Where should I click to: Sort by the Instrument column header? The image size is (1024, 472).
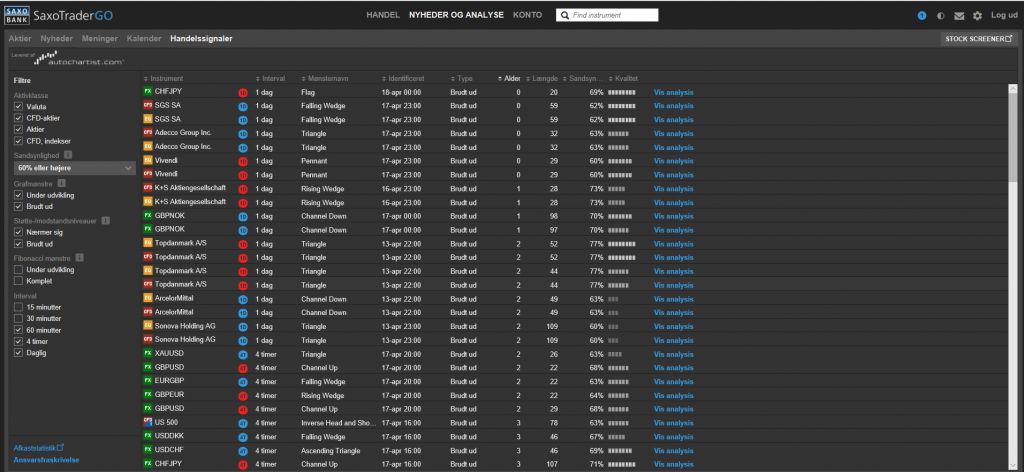tap(167, 78)
